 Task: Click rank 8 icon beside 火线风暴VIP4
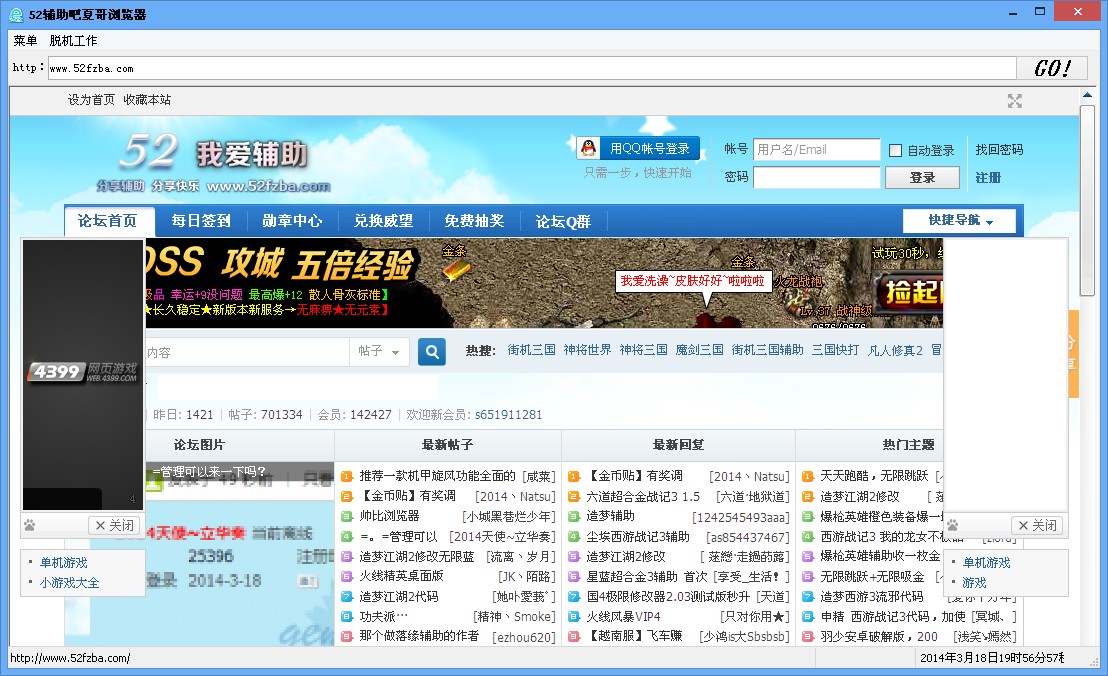(x=574, y=617)
